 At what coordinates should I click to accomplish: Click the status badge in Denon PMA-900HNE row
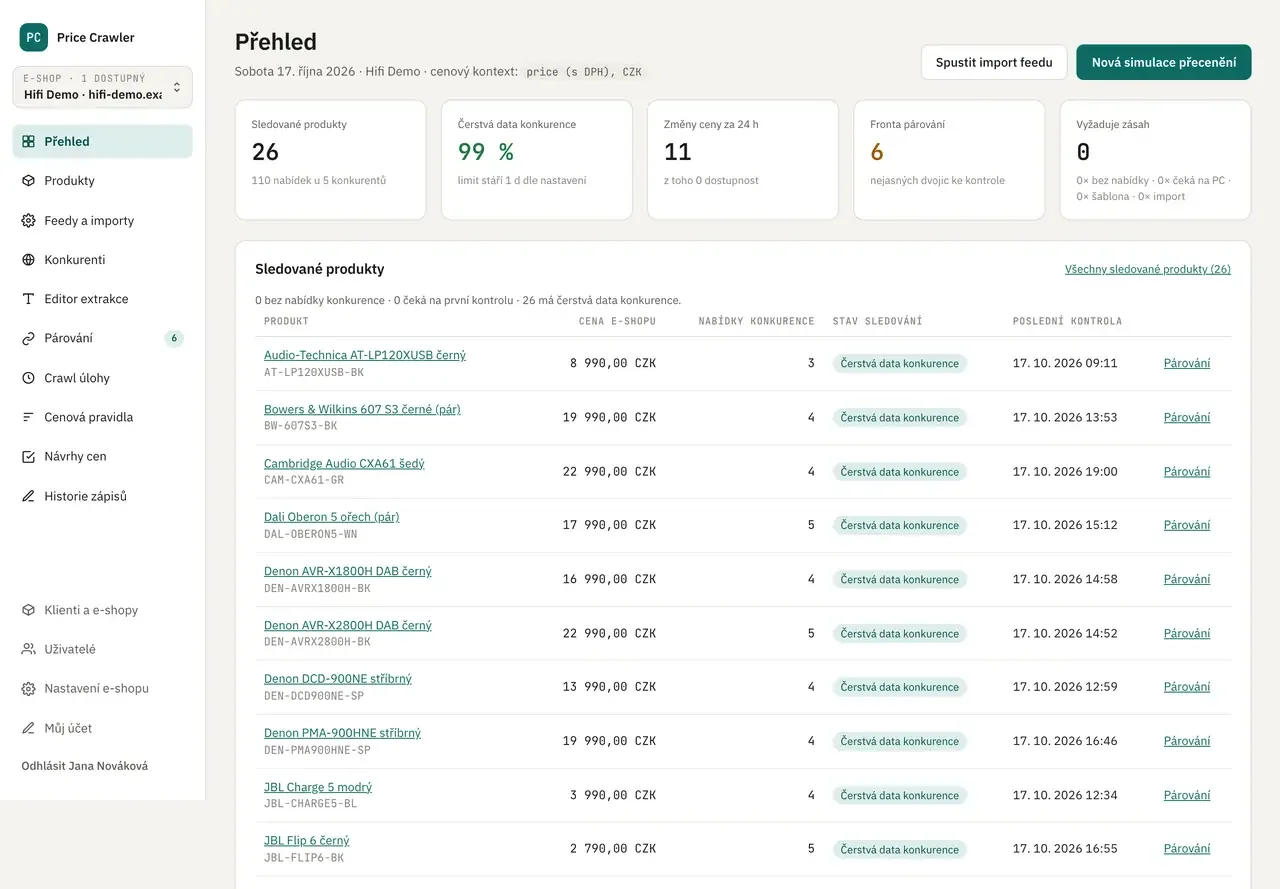900,741
